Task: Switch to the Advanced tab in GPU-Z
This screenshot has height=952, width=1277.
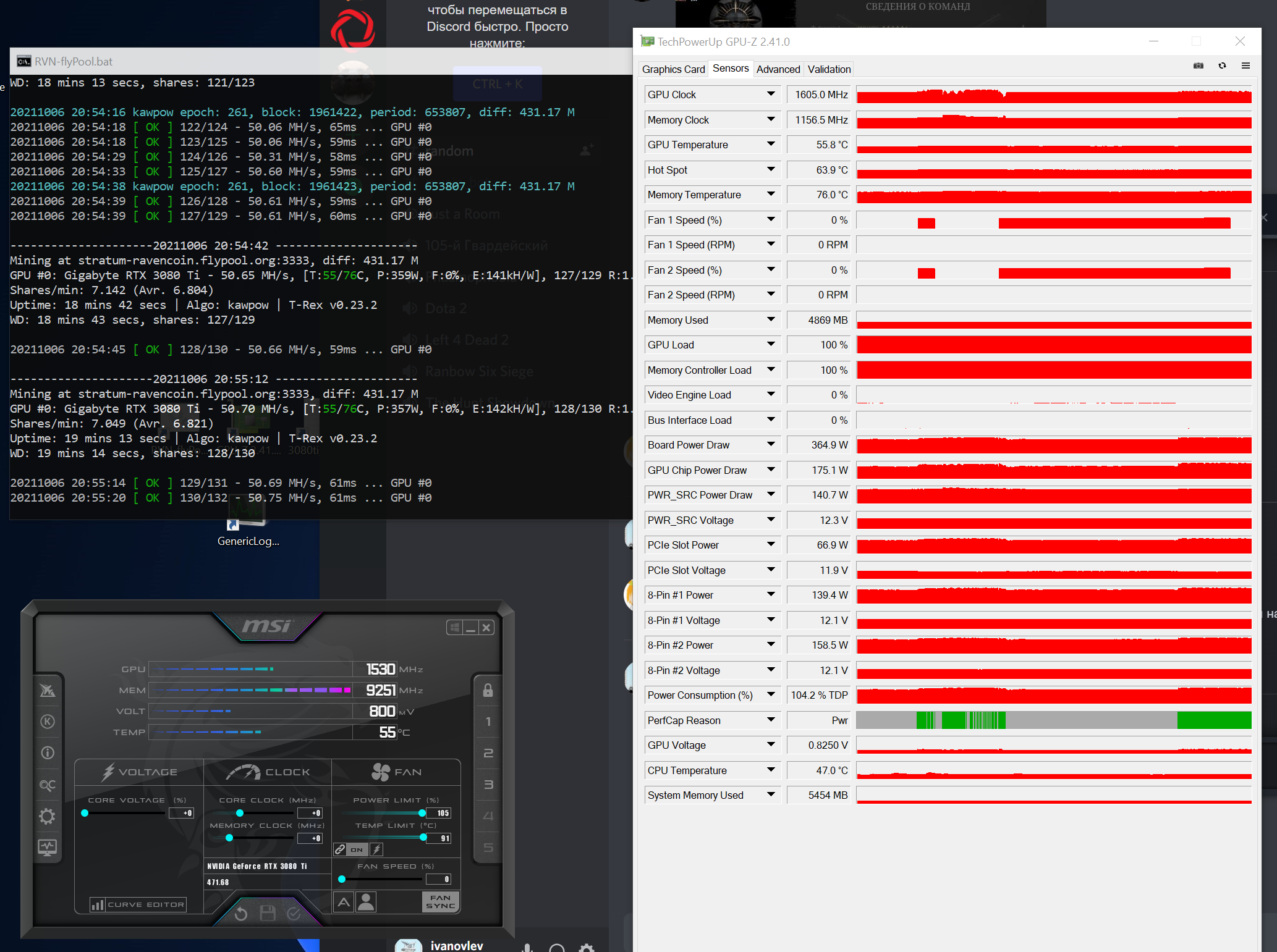Action: tap(778, 69)
